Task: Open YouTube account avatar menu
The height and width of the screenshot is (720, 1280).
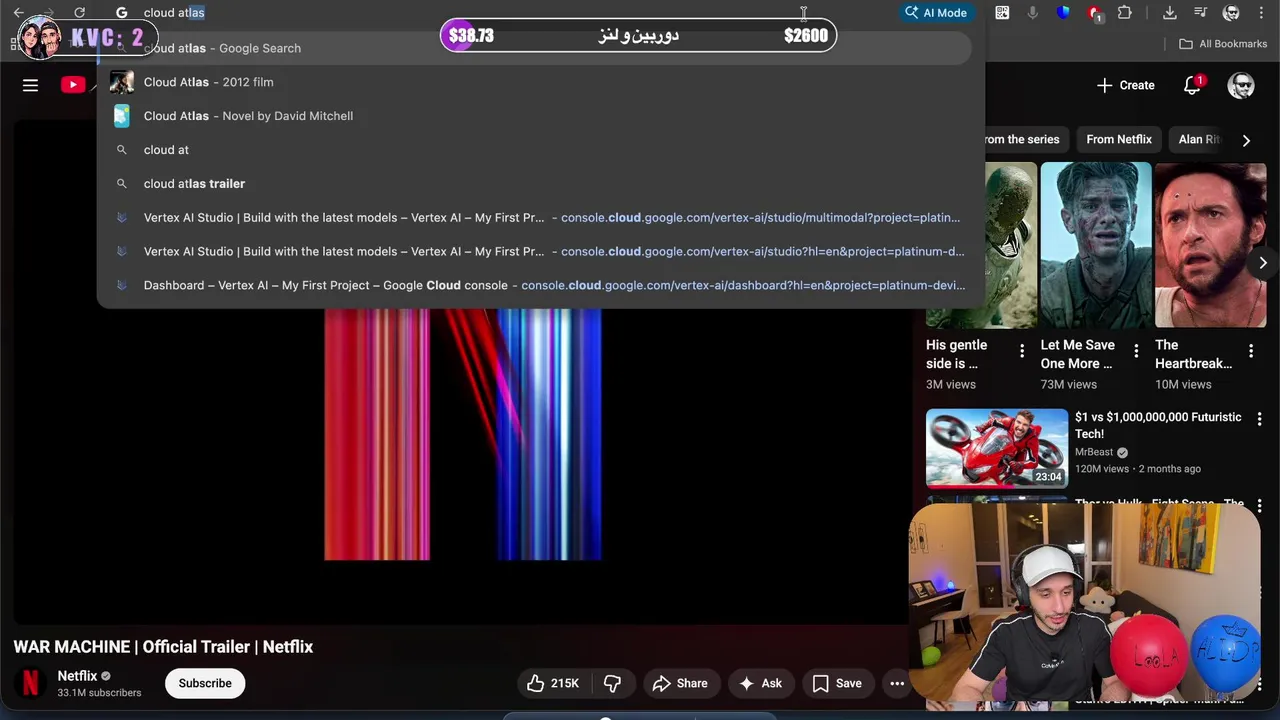Action: pyautogui.click(x=1241, y=85)
